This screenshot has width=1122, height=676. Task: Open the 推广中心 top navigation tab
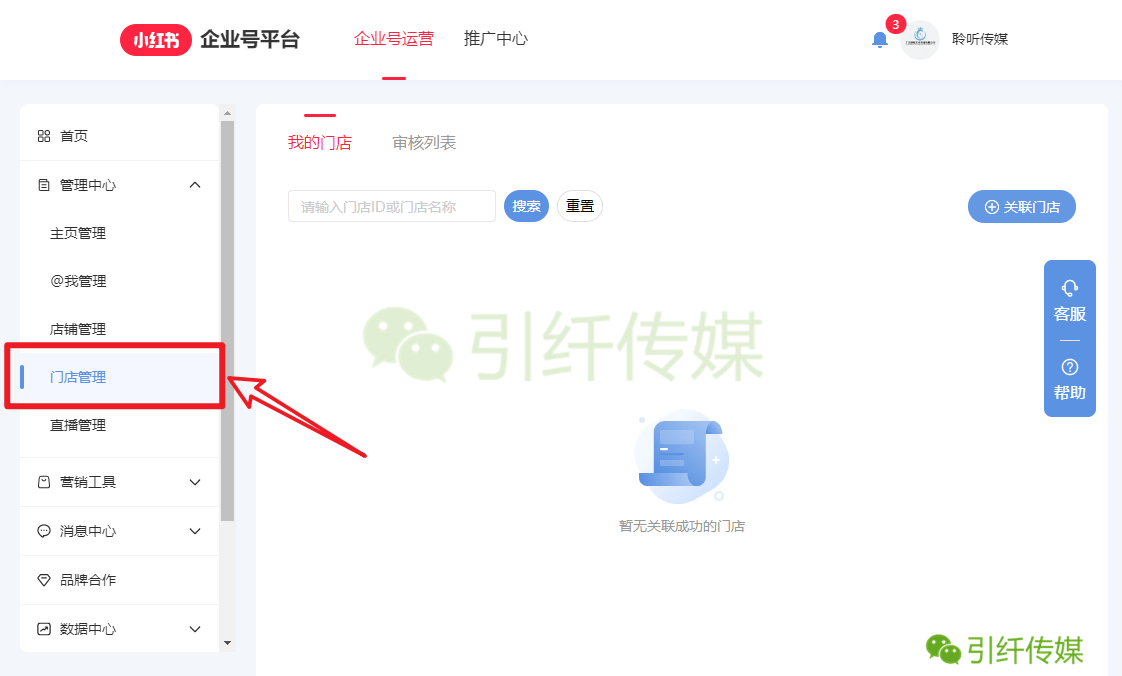click(x=496, y=39)
